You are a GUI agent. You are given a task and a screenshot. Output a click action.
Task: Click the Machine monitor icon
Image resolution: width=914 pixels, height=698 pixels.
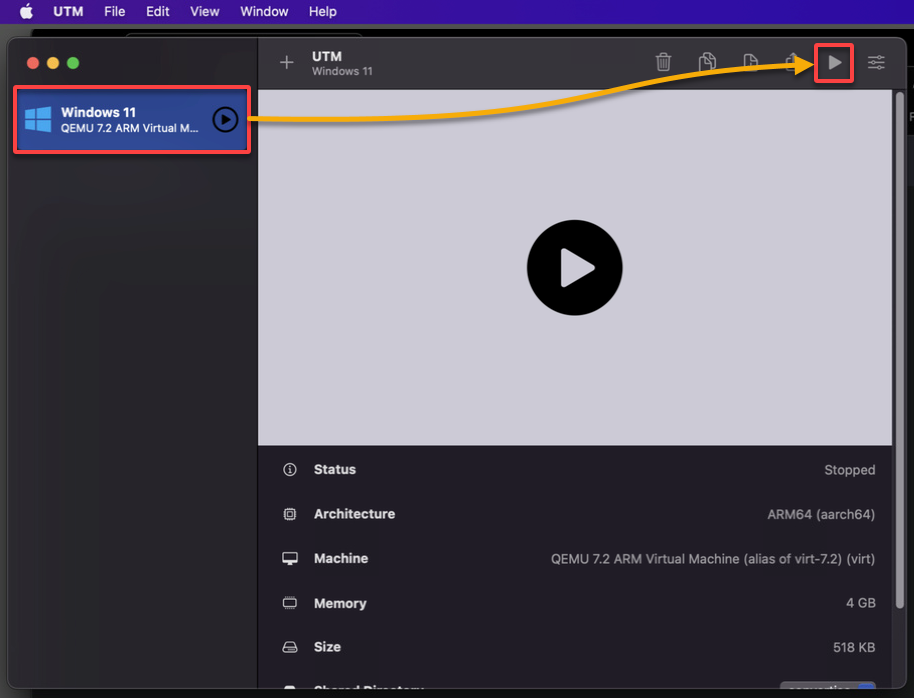290,559
